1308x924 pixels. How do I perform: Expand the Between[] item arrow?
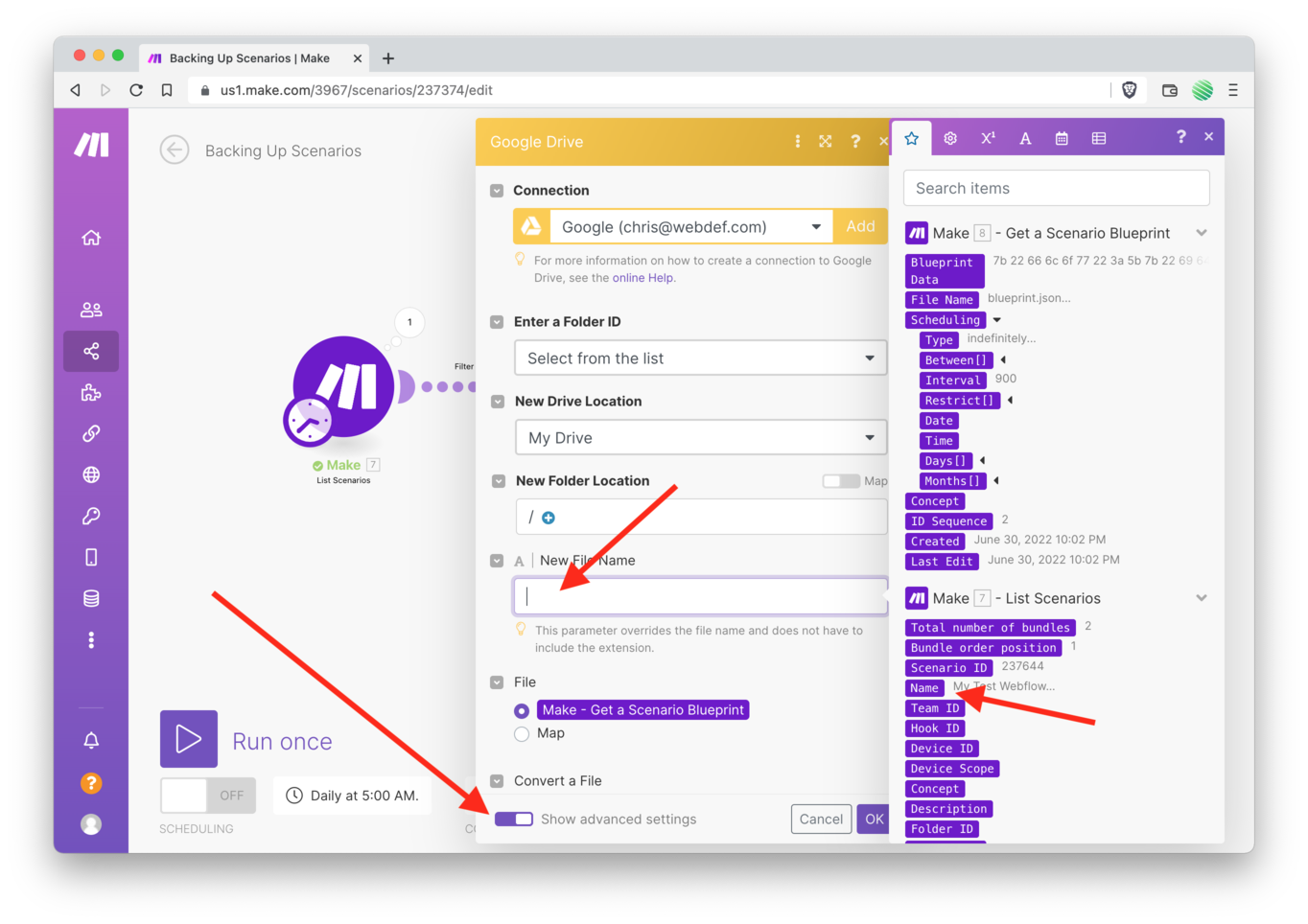[x=1003, y=360]
